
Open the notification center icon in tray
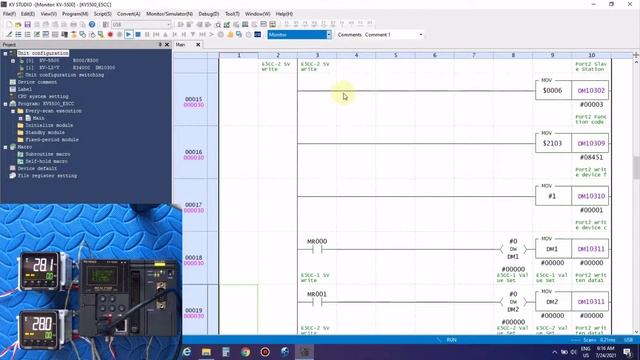point(627,352)
